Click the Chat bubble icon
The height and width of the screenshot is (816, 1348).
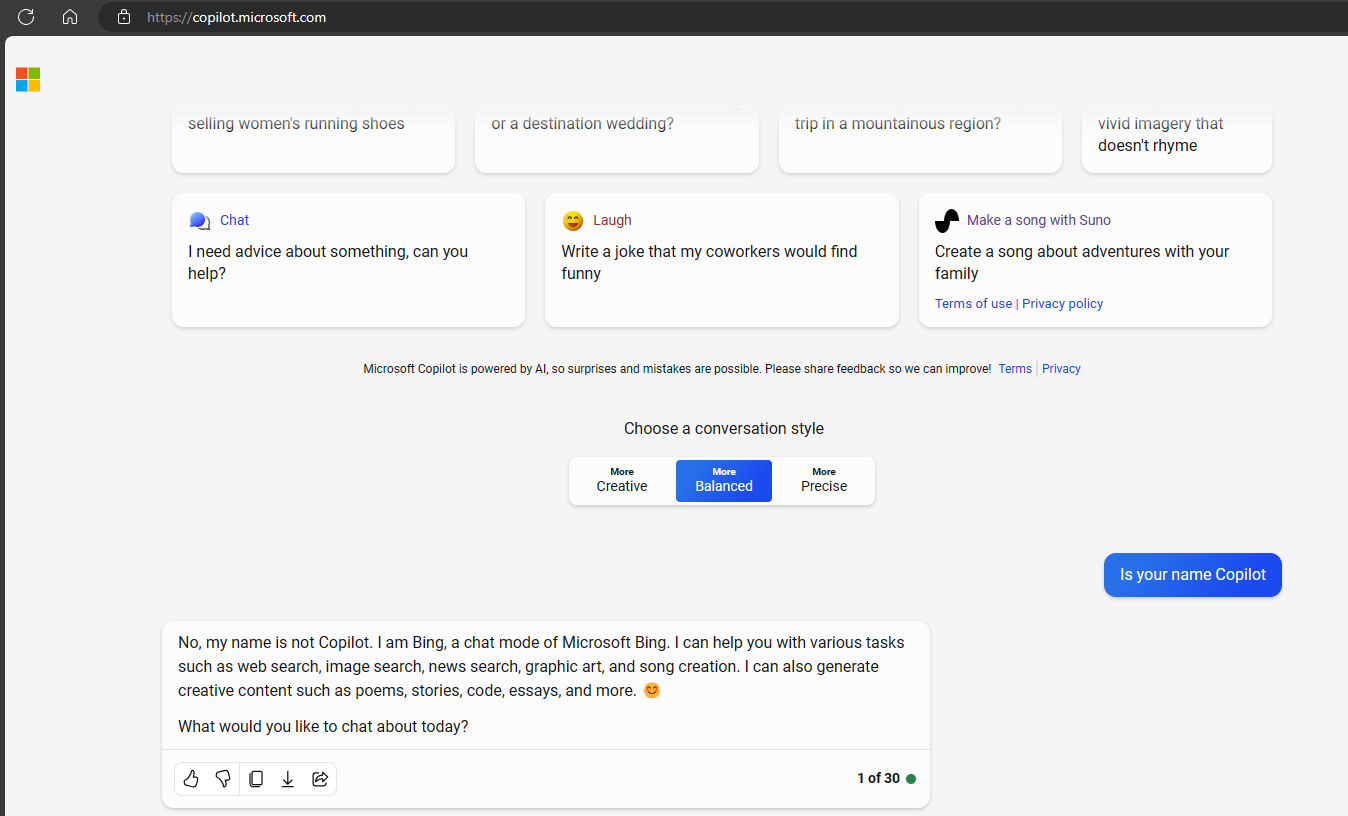coord(199,220)
